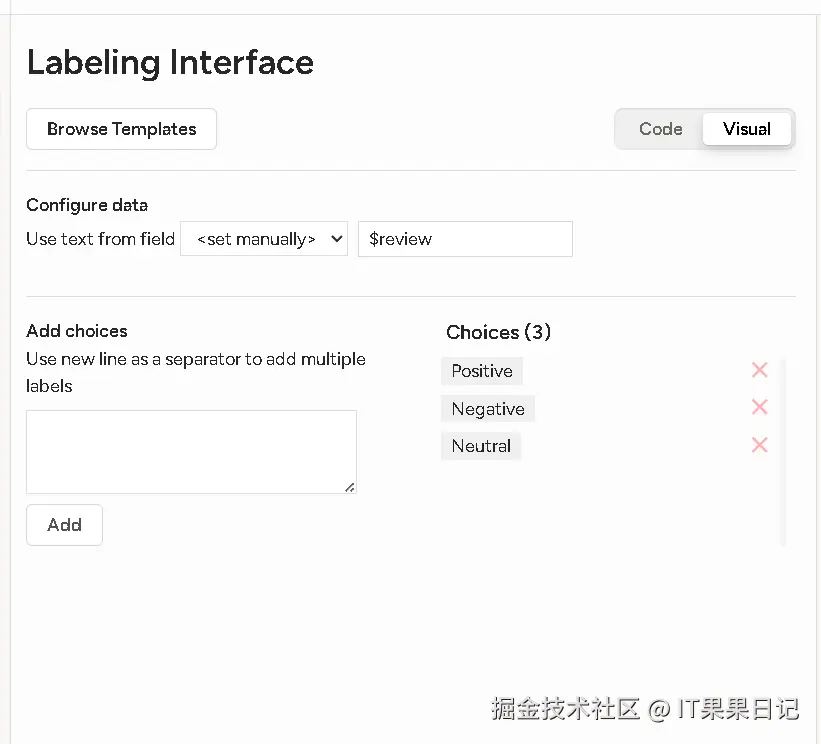Click inside the Add choices text area
This screenshot has height=744, width=821.
click(190, 451)
